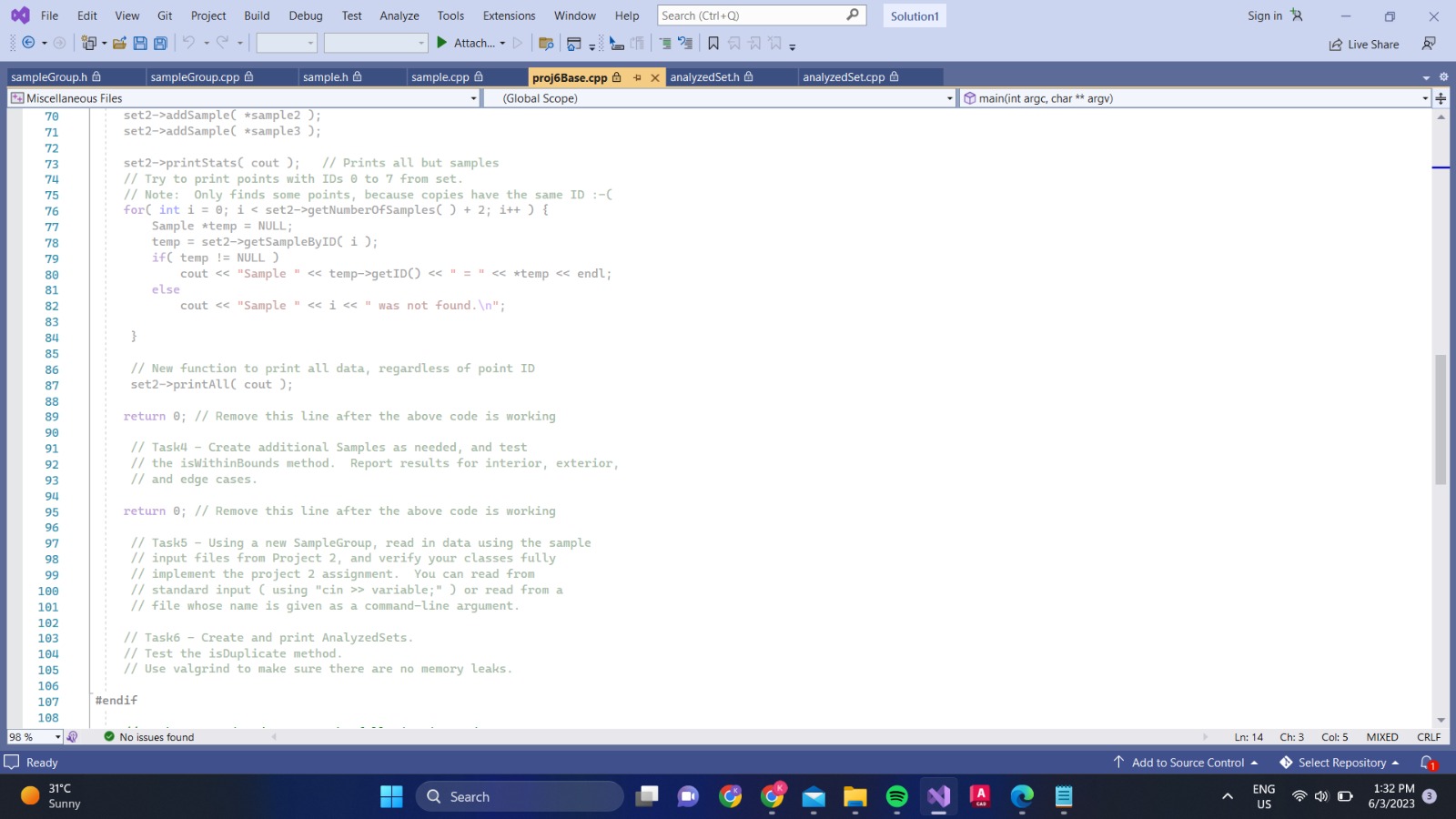1456x819 pixels.
Task: Open Add to Source Control
Action: point(1186,763)
